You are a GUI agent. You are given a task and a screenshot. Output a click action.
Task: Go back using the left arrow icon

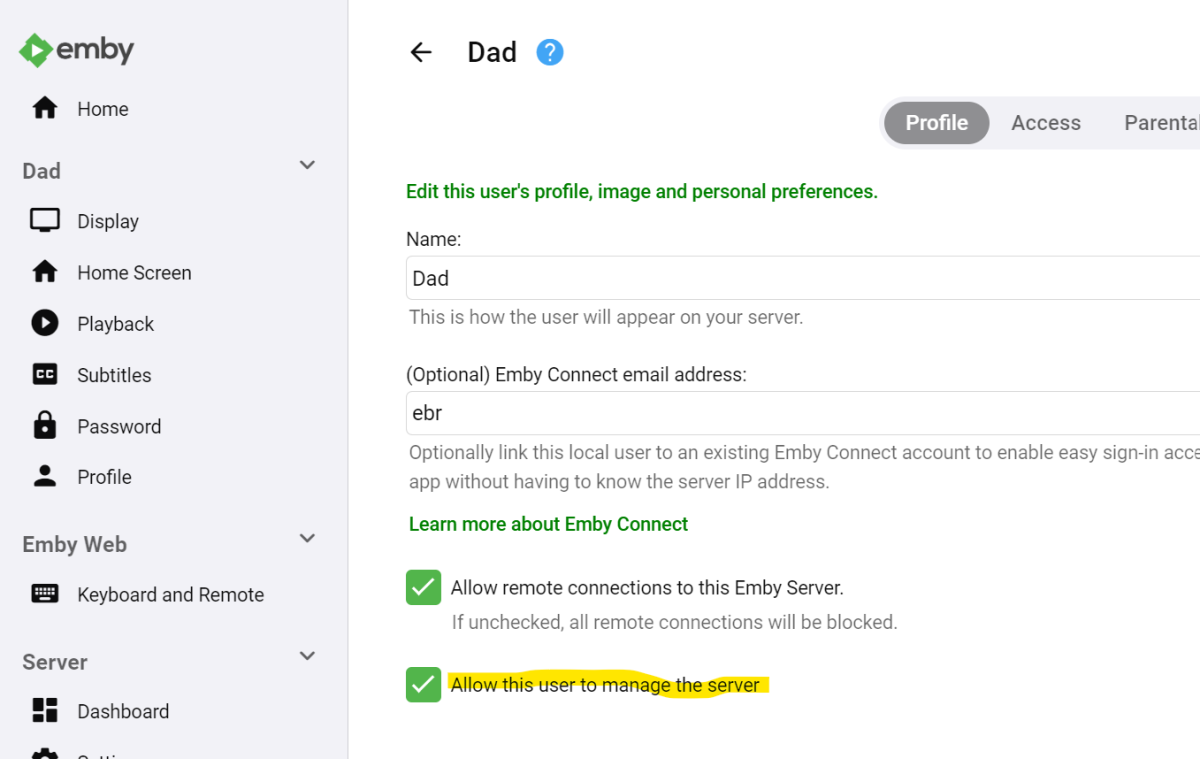(421, 53)
